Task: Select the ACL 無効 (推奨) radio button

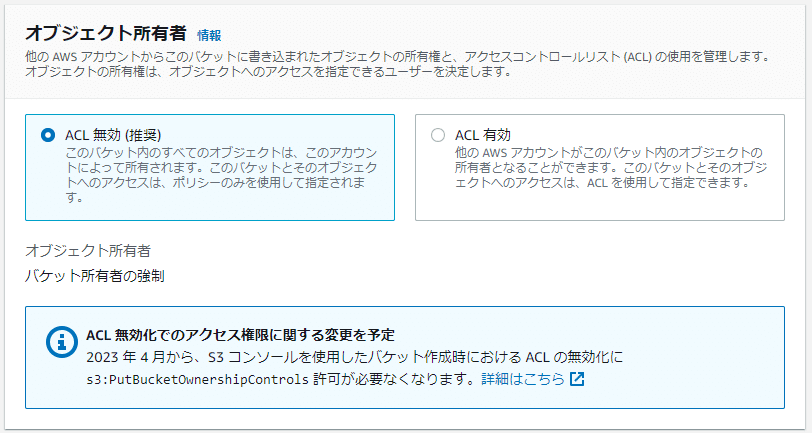Action: [48, 135]
